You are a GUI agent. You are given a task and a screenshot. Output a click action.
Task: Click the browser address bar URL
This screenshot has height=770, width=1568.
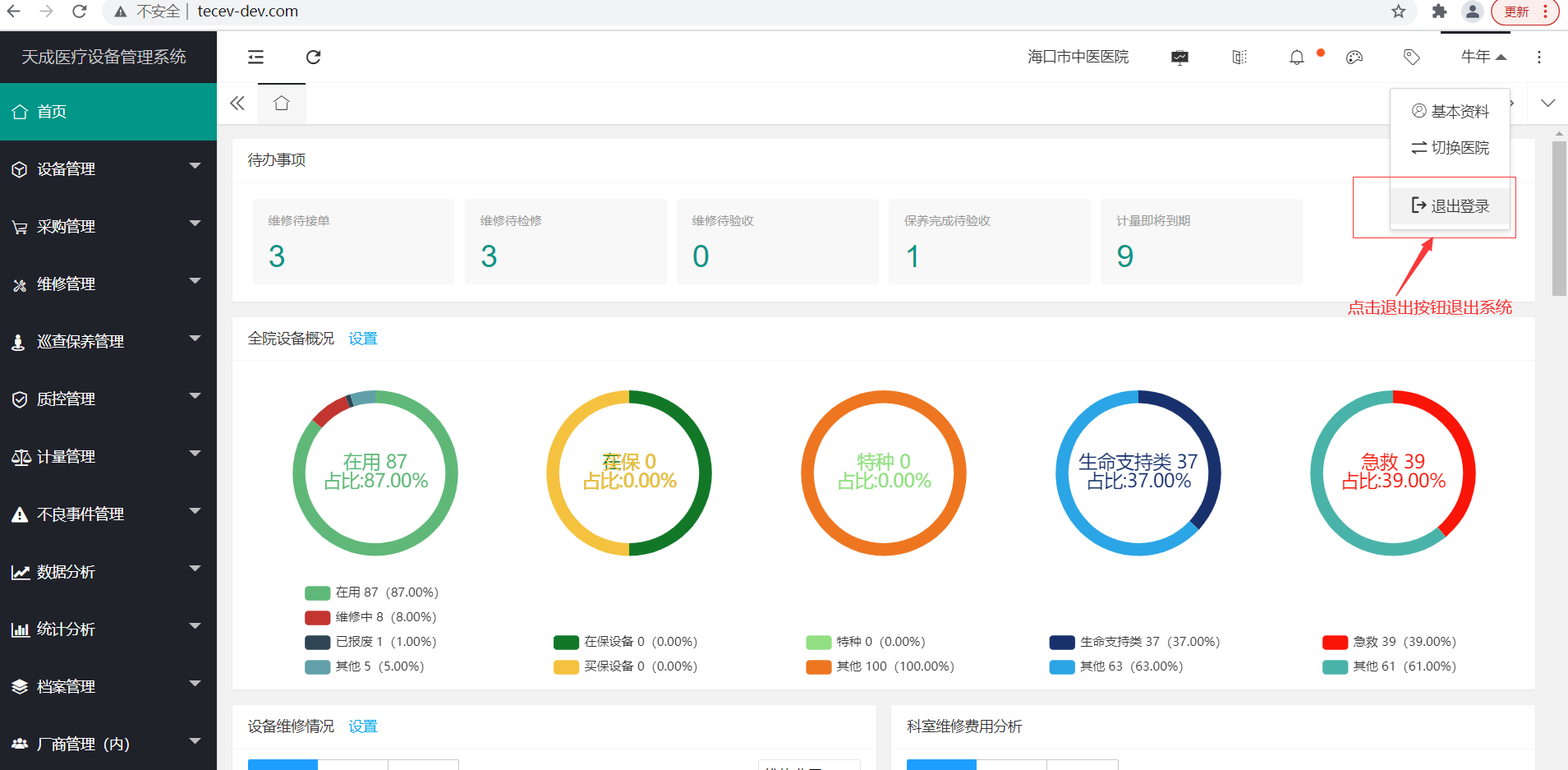click(248, 12)
